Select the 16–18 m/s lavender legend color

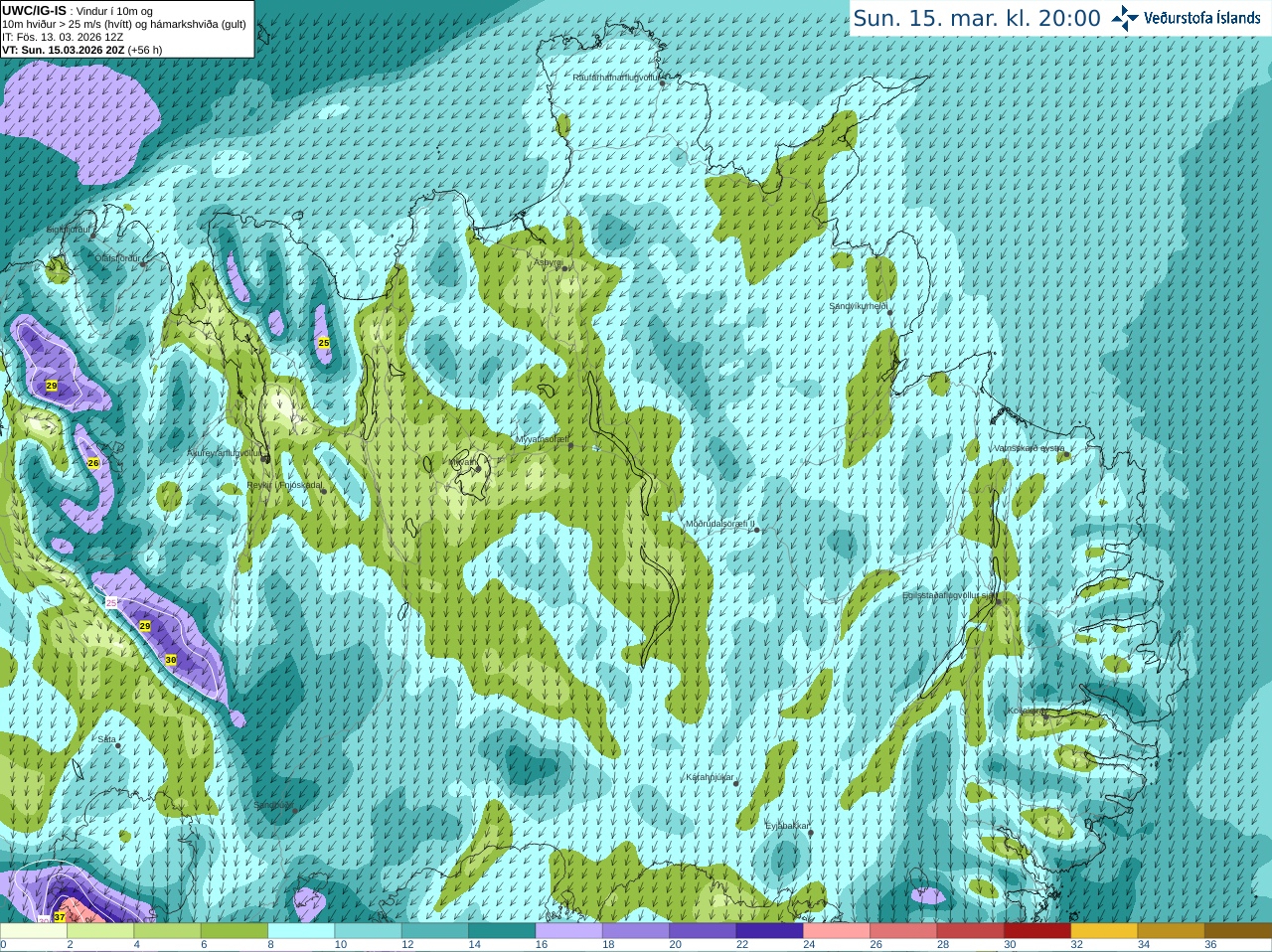point(568,931)
